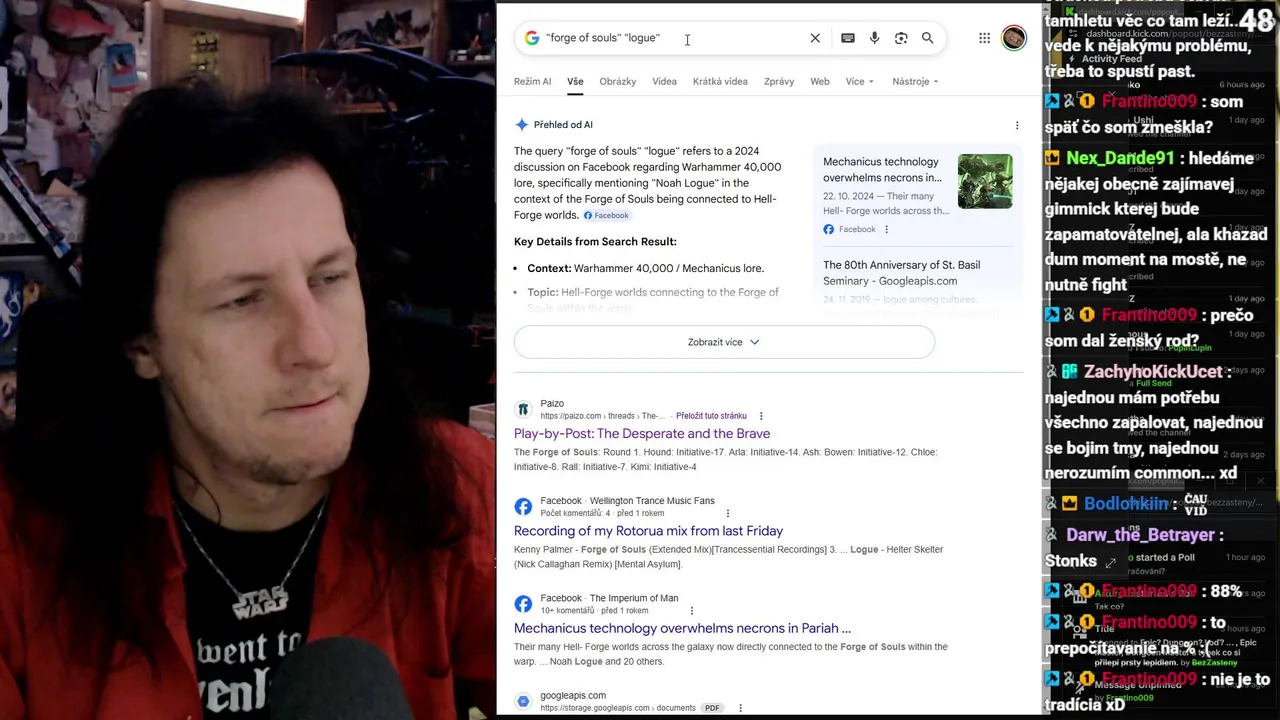Open the Paizo result three-dot menu
1280x720 pixels.
761,416
